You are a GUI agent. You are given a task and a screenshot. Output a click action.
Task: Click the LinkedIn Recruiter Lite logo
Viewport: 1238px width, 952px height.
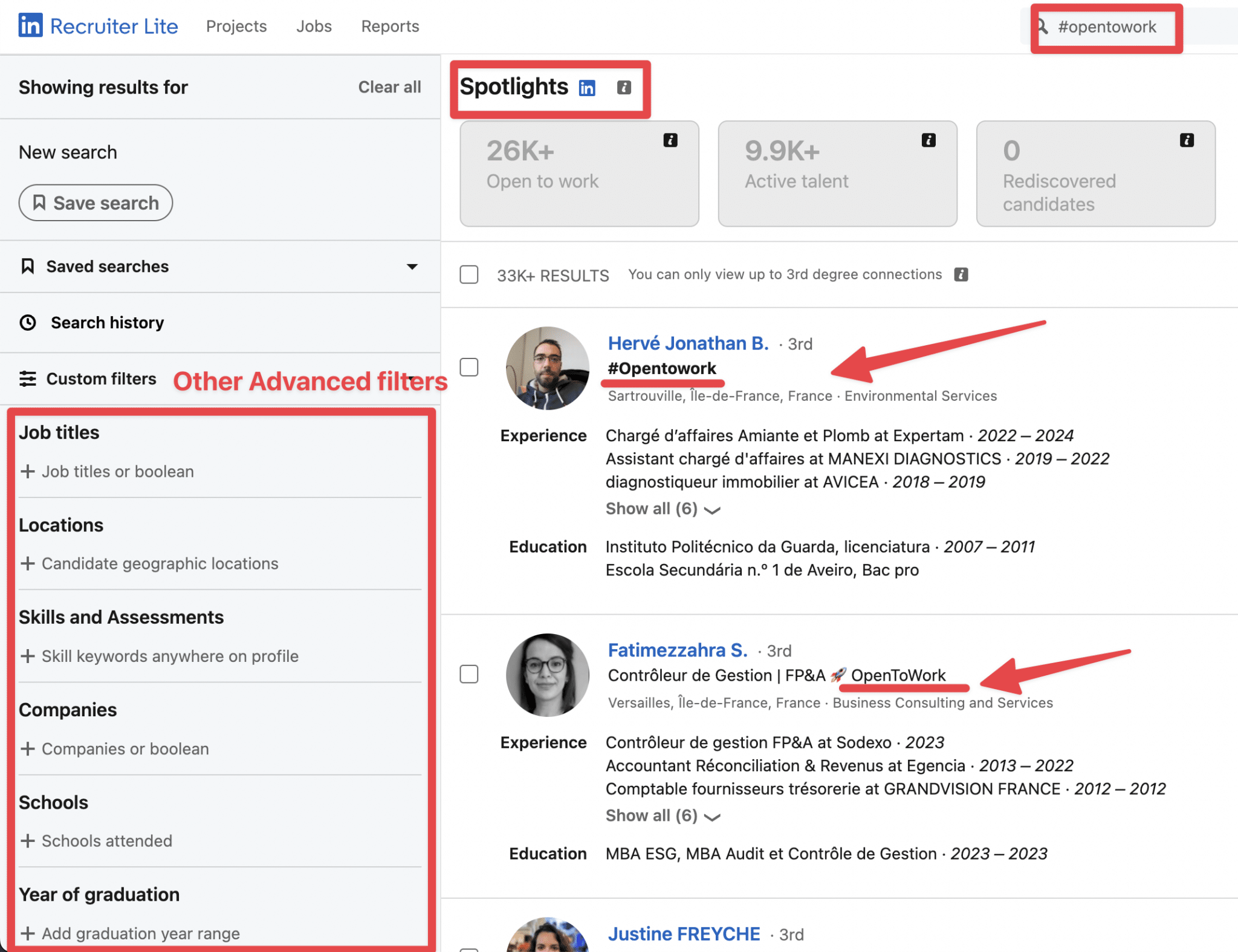point(99,26)
